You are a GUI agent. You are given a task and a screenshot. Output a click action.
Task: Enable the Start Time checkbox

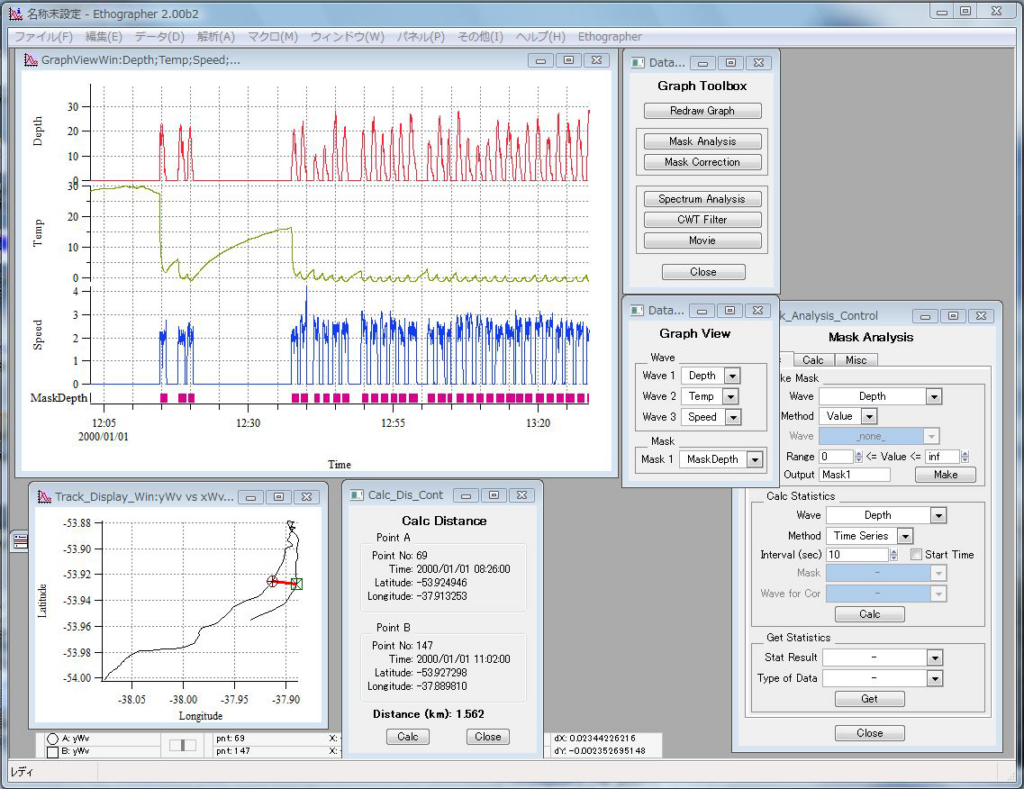[916, 555]
